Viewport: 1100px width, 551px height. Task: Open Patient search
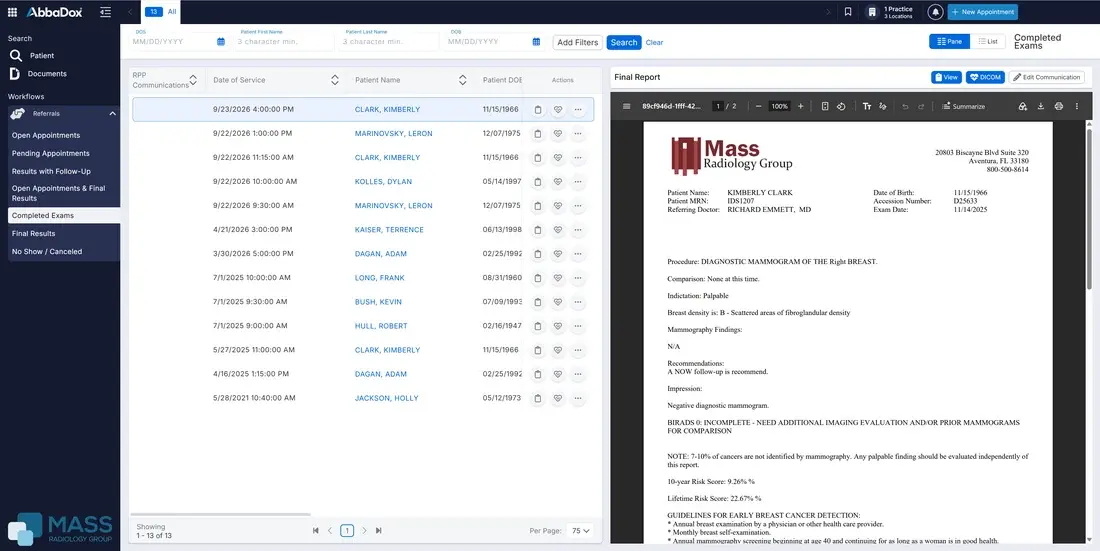tap(32, 55)
